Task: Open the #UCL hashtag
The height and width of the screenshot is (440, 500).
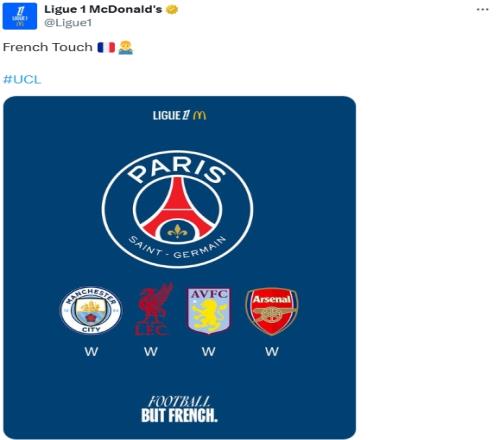Action: 22,80
